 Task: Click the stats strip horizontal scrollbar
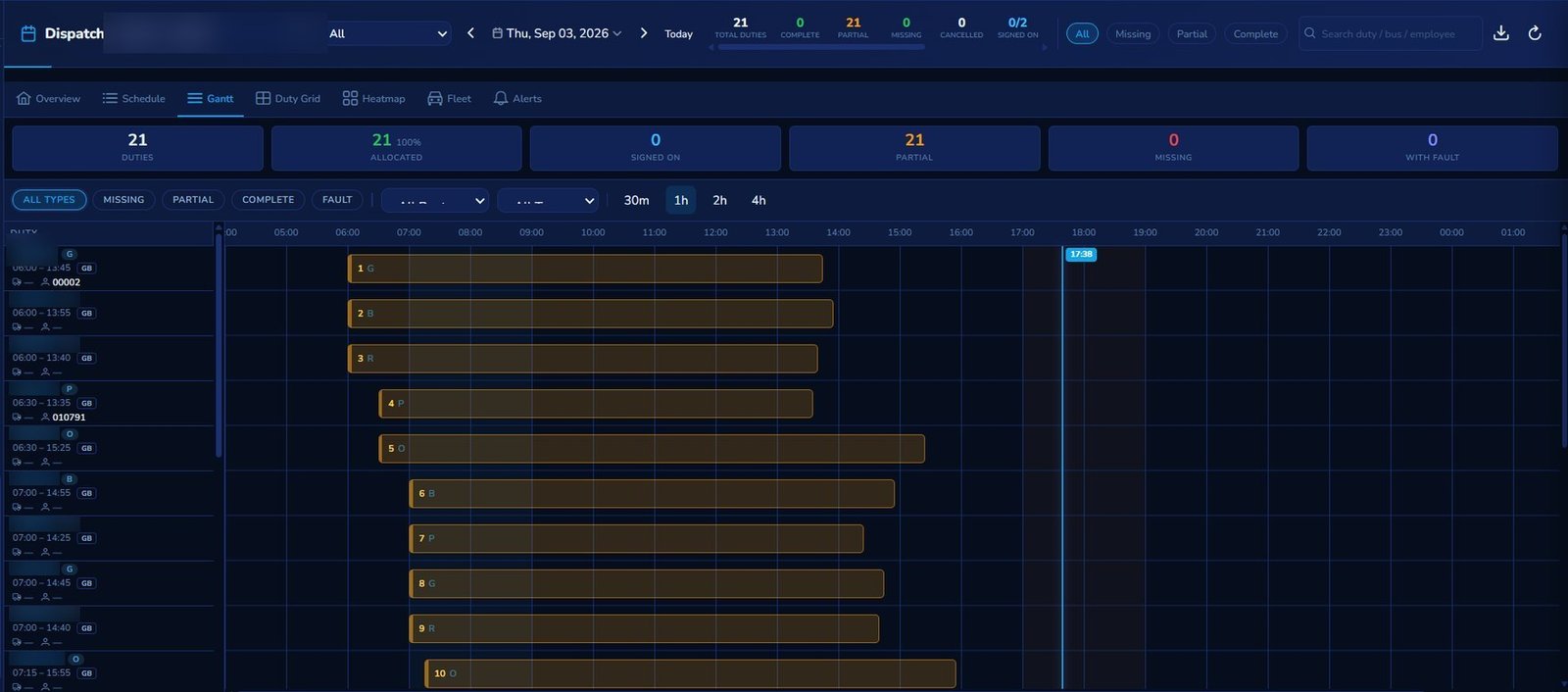click(x=821, y=46)
